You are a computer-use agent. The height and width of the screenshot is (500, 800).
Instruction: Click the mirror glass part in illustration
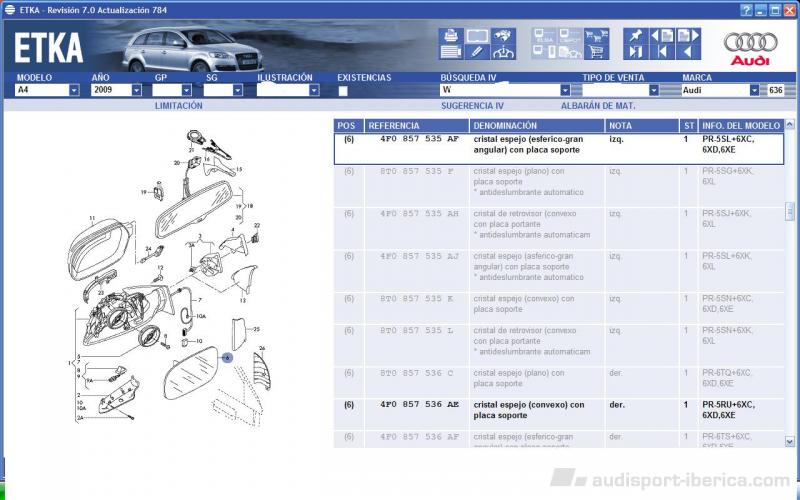tap(191, 373)
